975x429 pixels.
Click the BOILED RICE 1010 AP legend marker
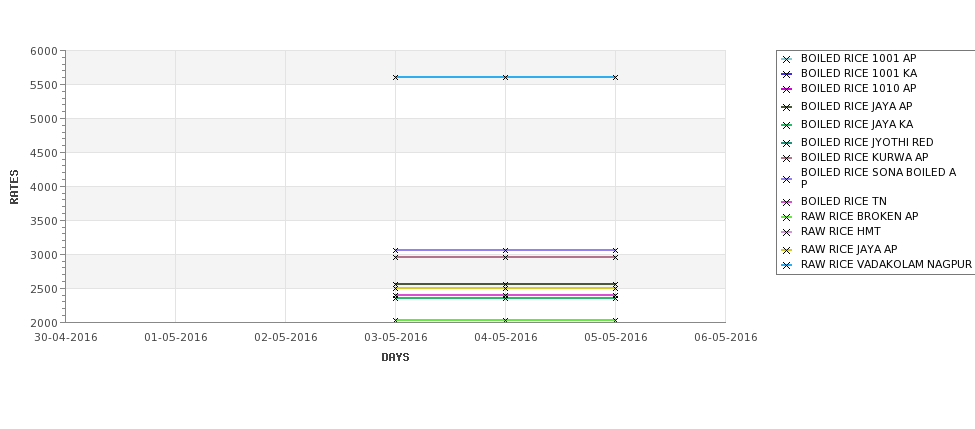click(x=787, y=90)
